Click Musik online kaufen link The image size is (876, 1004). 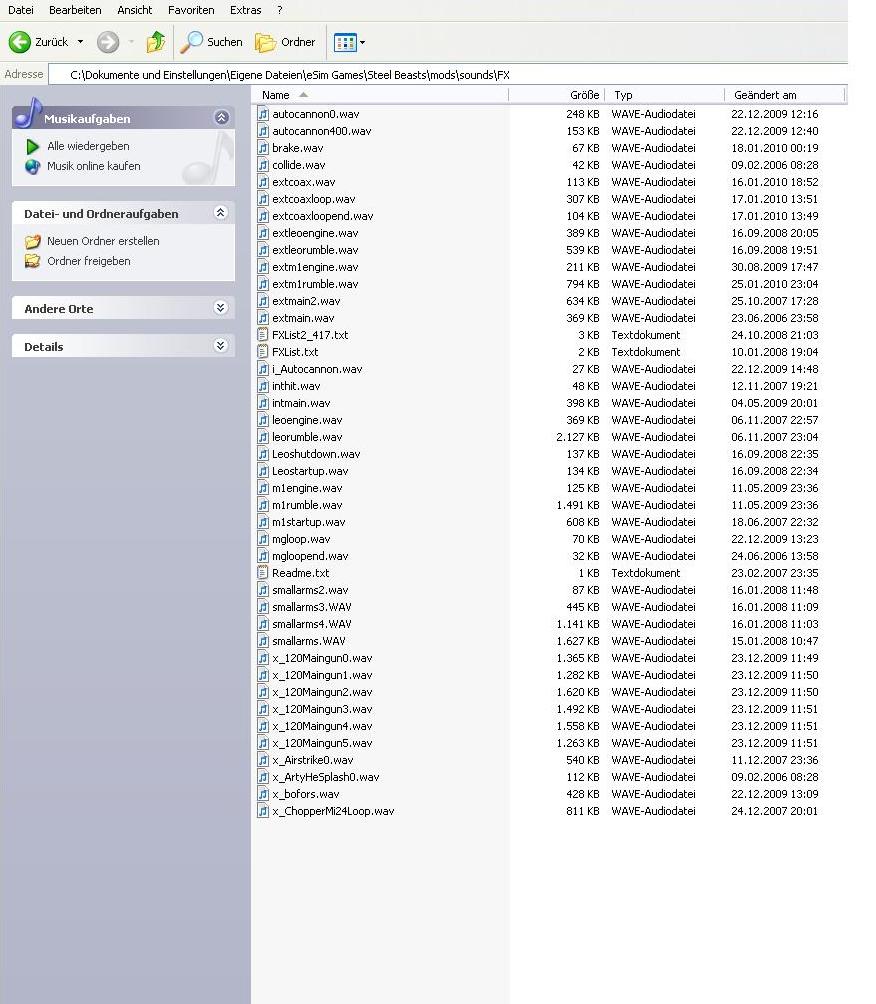coord(93,166)
